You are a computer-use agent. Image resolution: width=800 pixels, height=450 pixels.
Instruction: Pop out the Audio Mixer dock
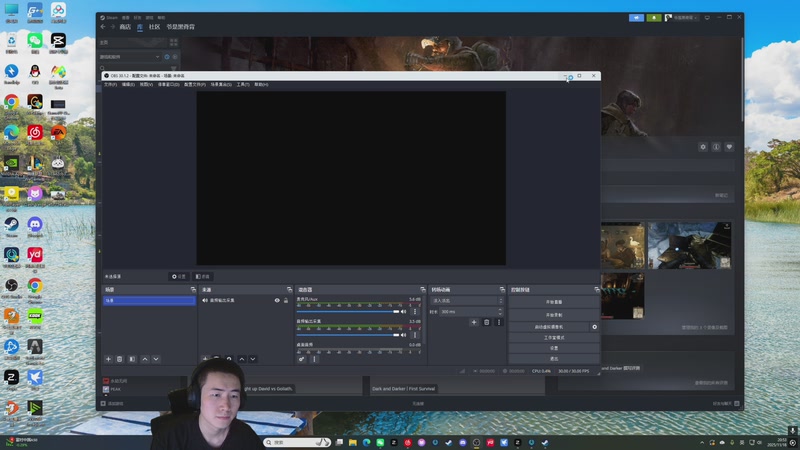point(422,290)
